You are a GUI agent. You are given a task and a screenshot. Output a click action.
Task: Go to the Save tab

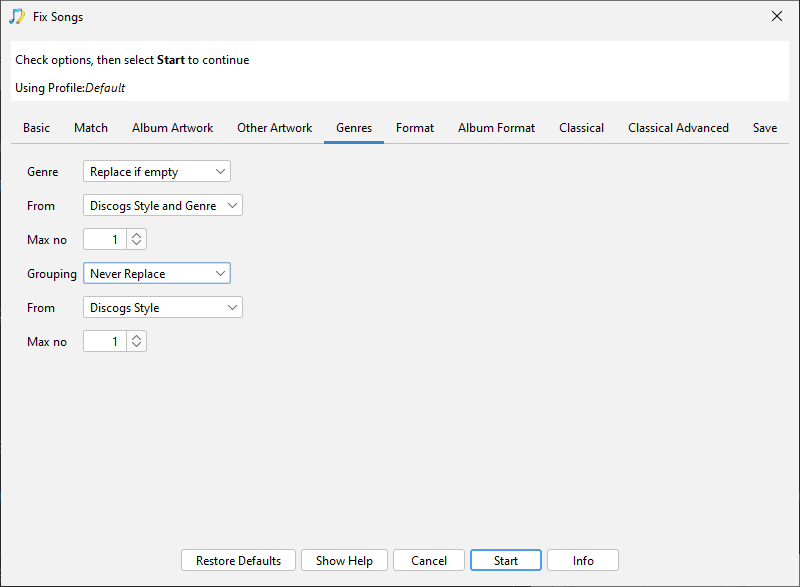click(765, 128)
